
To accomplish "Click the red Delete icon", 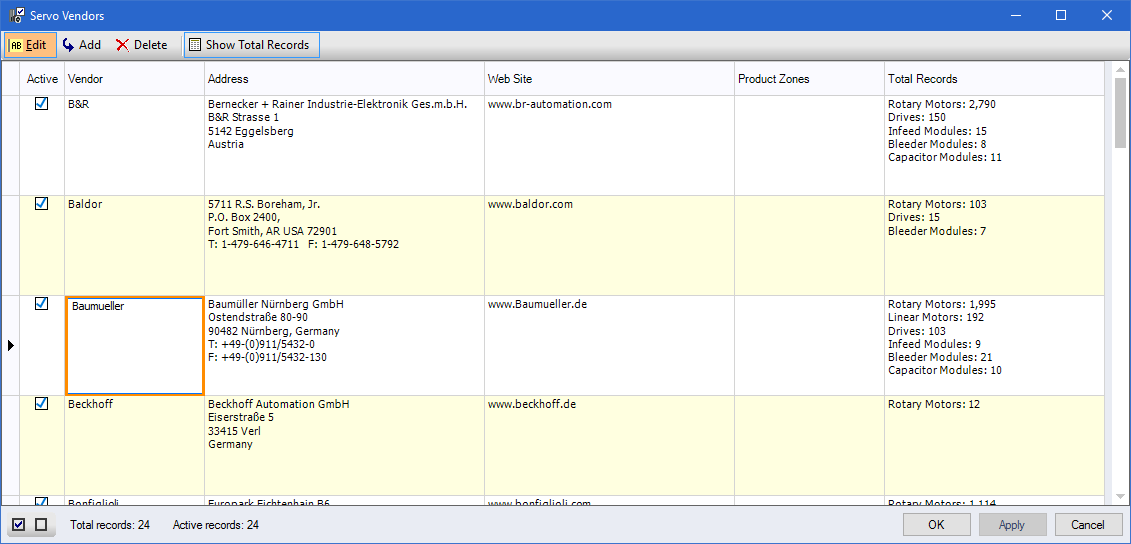I will click(x=122, y=45).
